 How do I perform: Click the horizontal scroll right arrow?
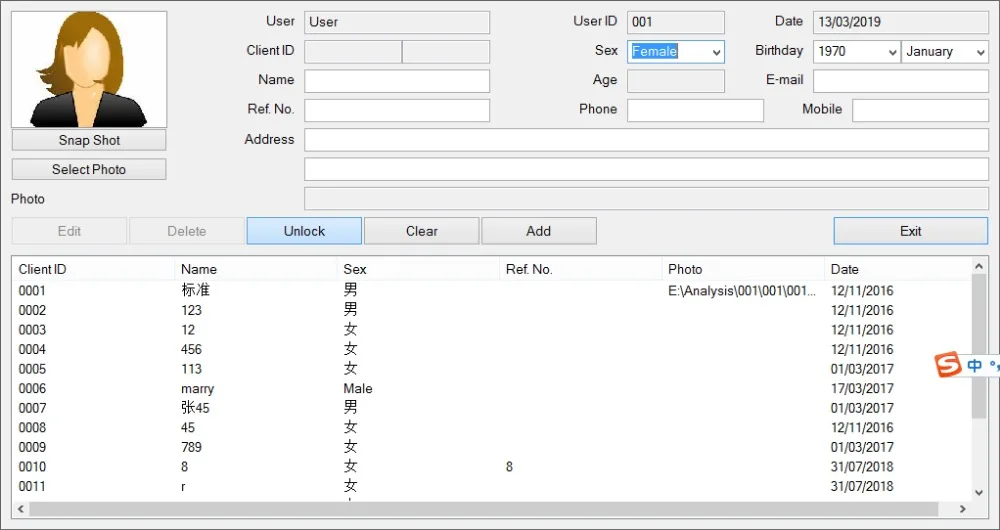963,509
